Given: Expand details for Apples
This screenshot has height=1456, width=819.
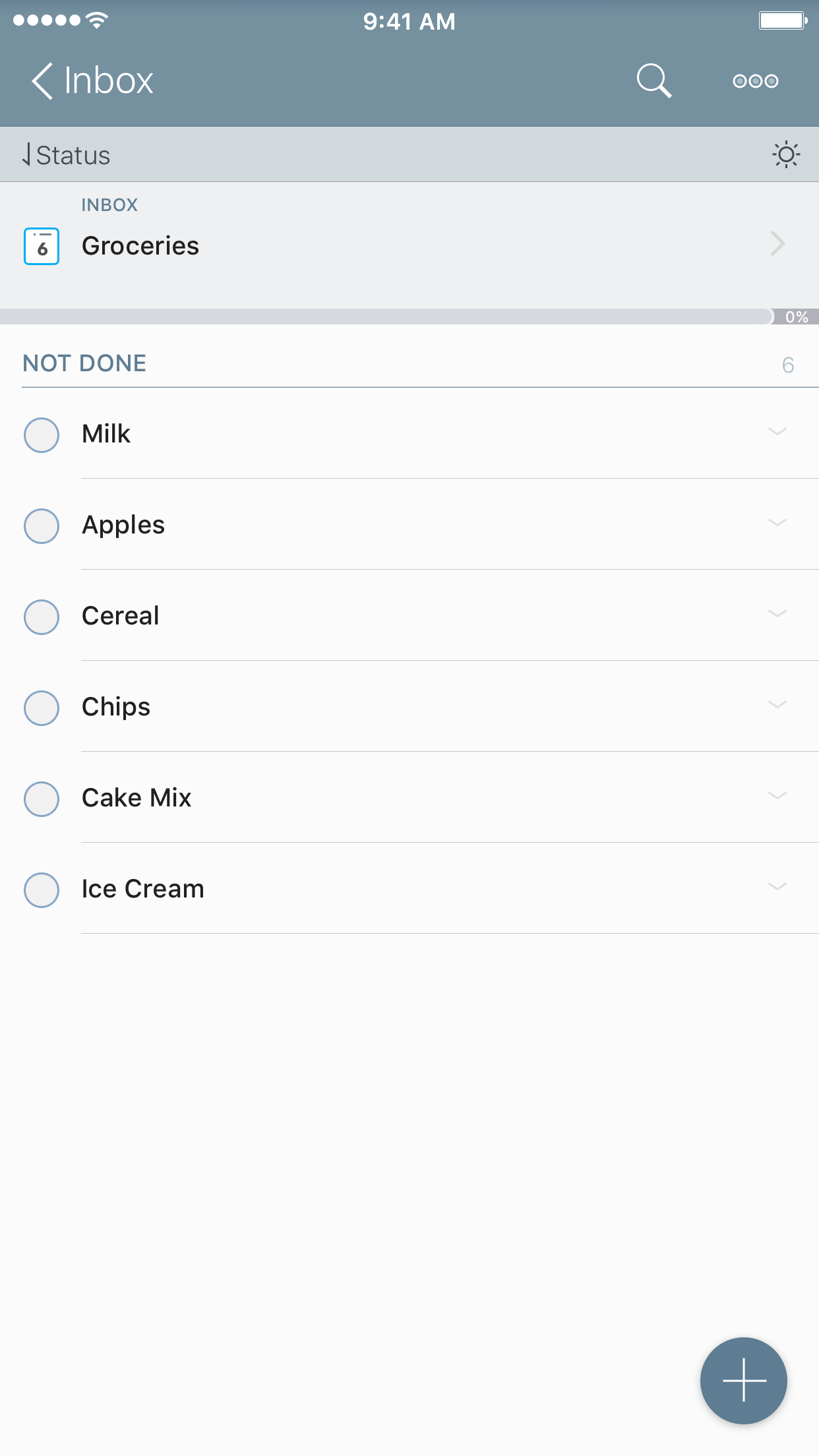Looking at the screenshot, I should click(777, 523).
